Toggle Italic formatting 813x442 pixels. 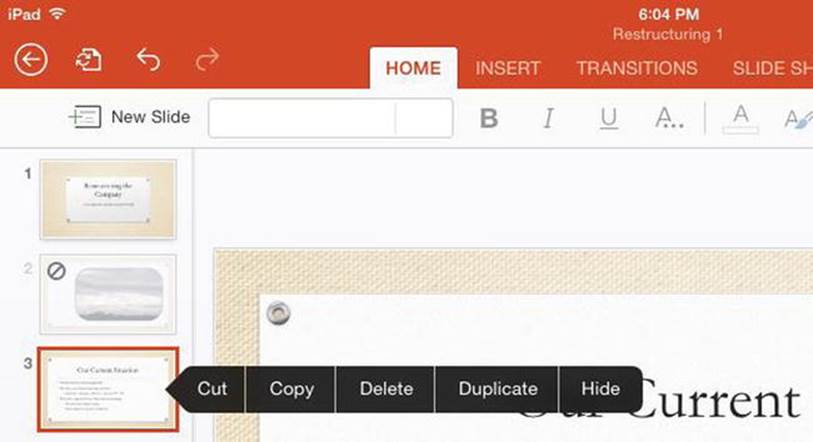pyautogui.click(x=548, y=118)
